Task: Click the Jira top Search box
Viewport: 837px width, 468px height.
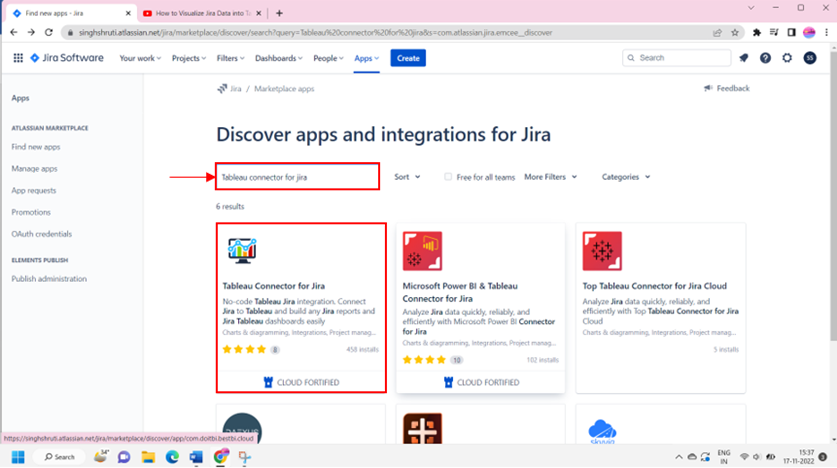Action: click(676, 58)
